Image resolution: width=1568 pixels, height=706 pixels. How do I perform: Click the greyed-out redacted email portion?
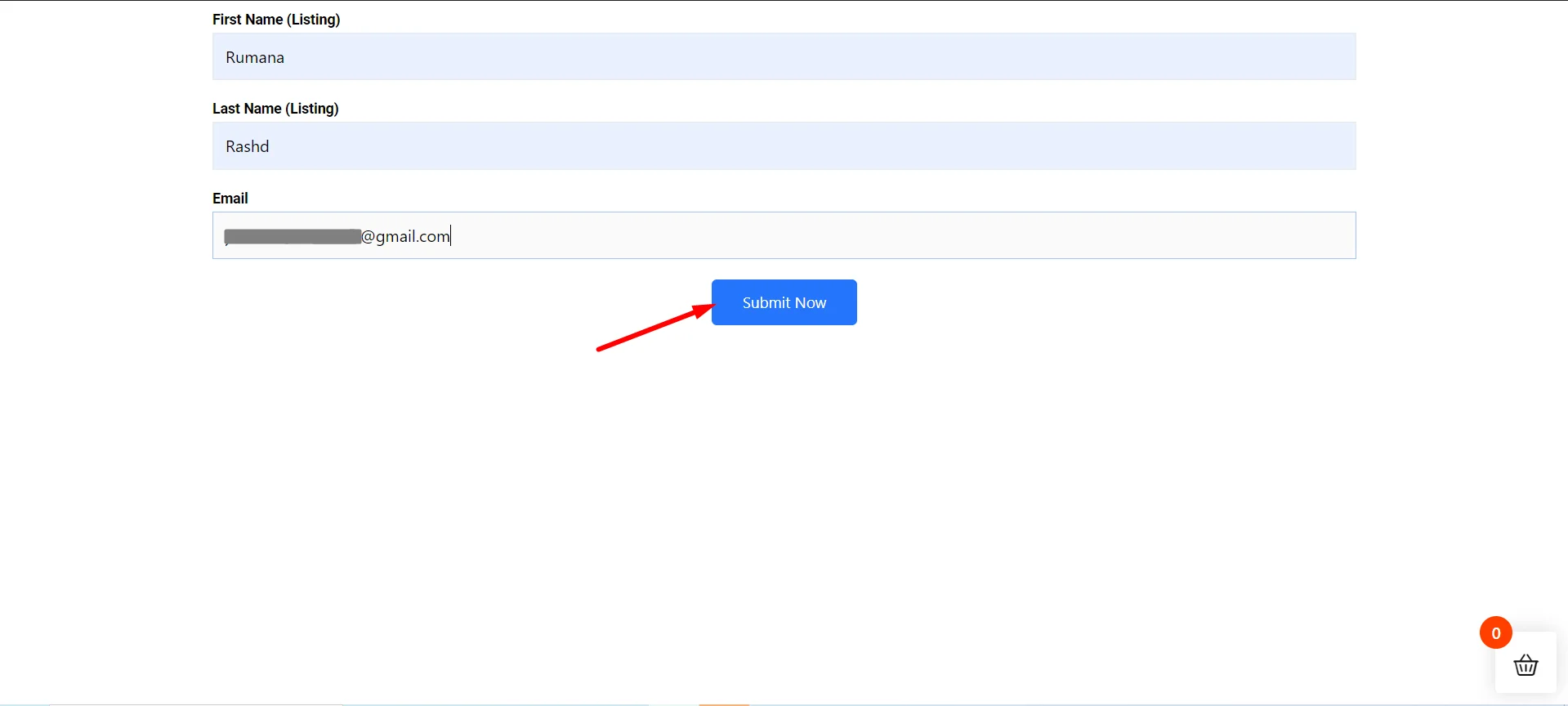(293, 236)
